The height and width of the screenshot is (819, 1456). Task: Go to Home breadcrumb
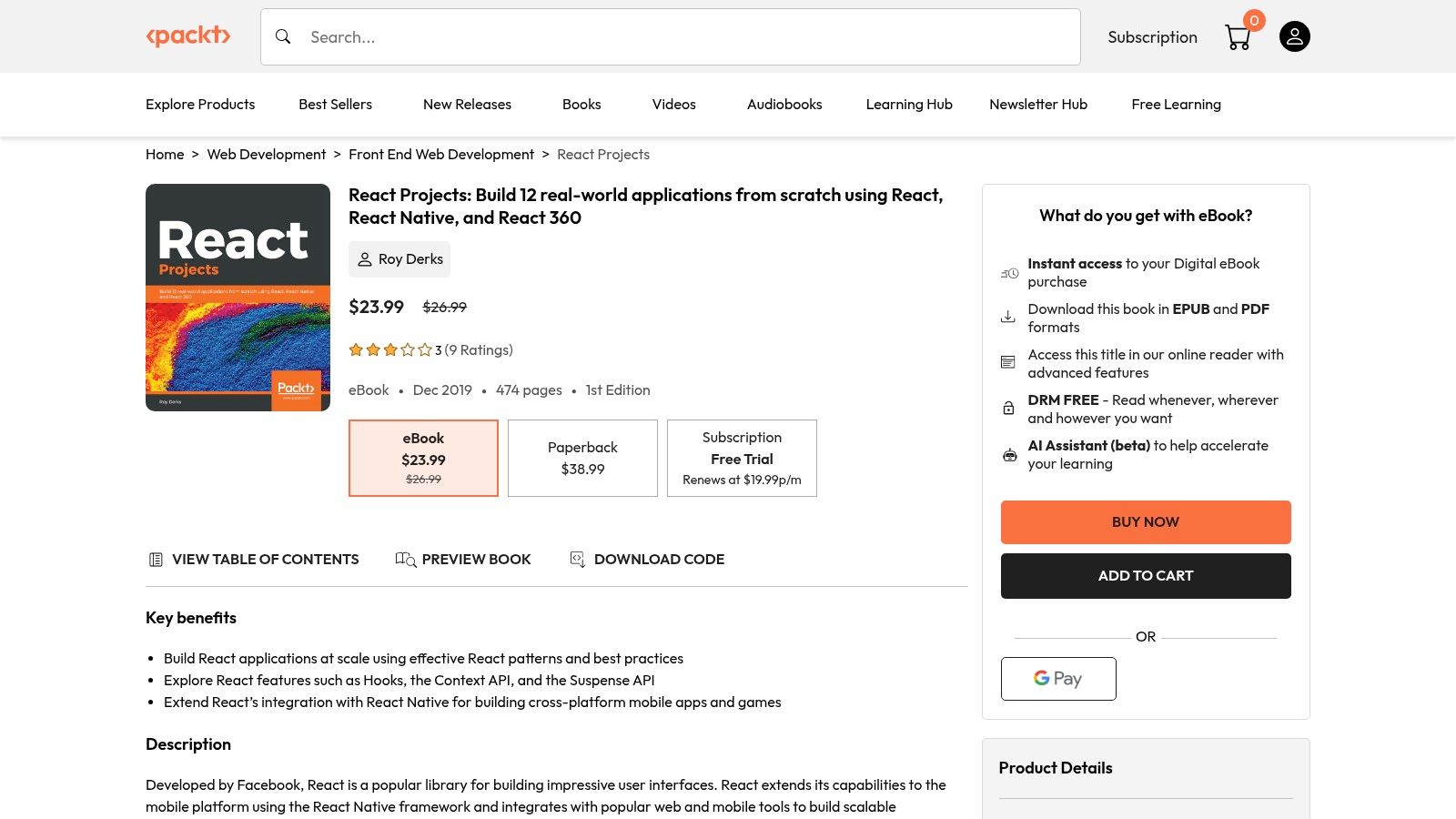click(x=165, y=155)
